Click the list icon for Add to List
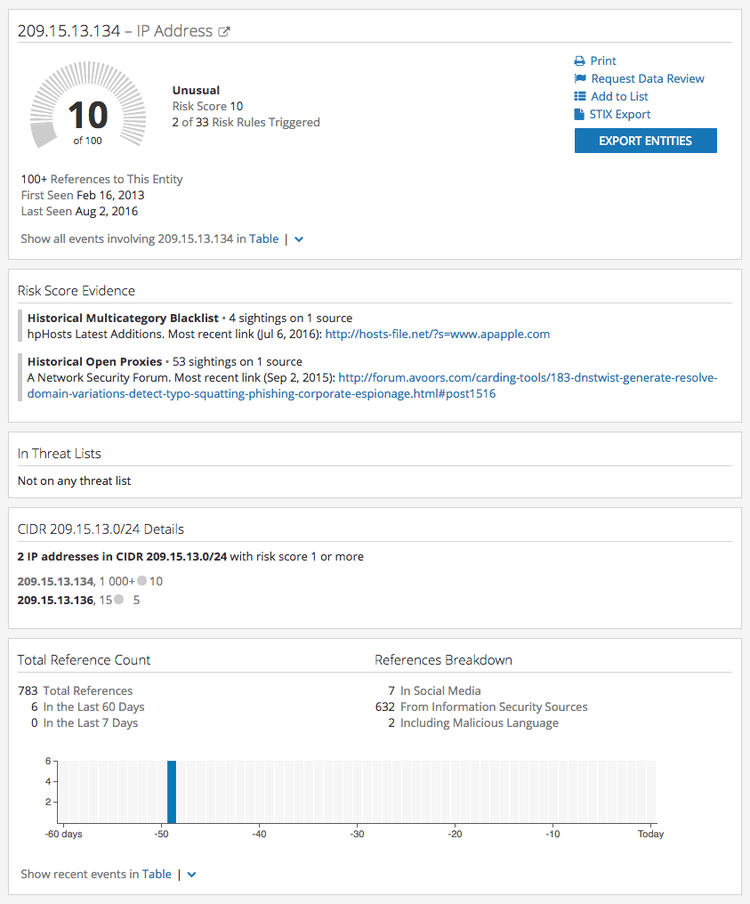Viewport: 750px width, 904px height. [580, 97]
